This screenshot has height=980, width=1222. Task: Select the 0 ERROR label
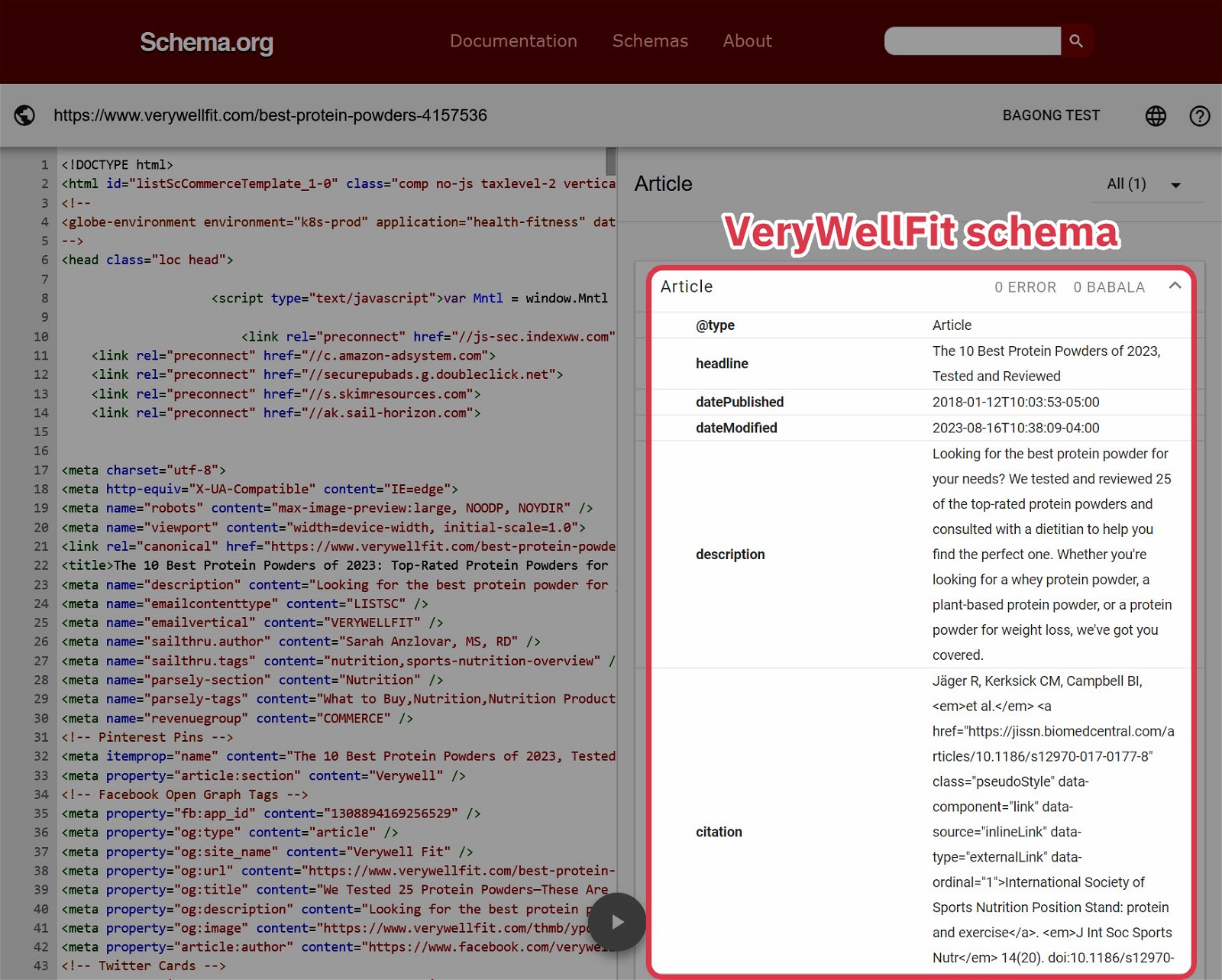point(1025,287)
